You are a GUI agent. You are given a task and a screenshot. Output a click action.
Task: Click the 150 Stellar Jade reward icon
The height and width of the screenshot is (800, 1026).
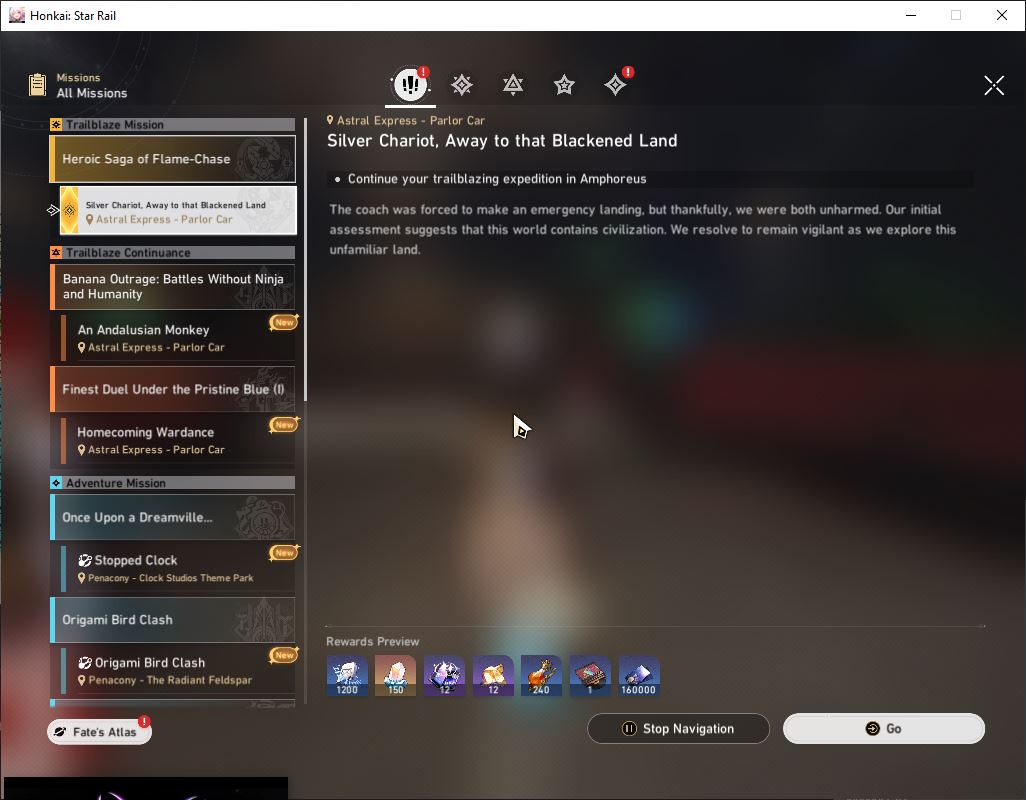395,676
